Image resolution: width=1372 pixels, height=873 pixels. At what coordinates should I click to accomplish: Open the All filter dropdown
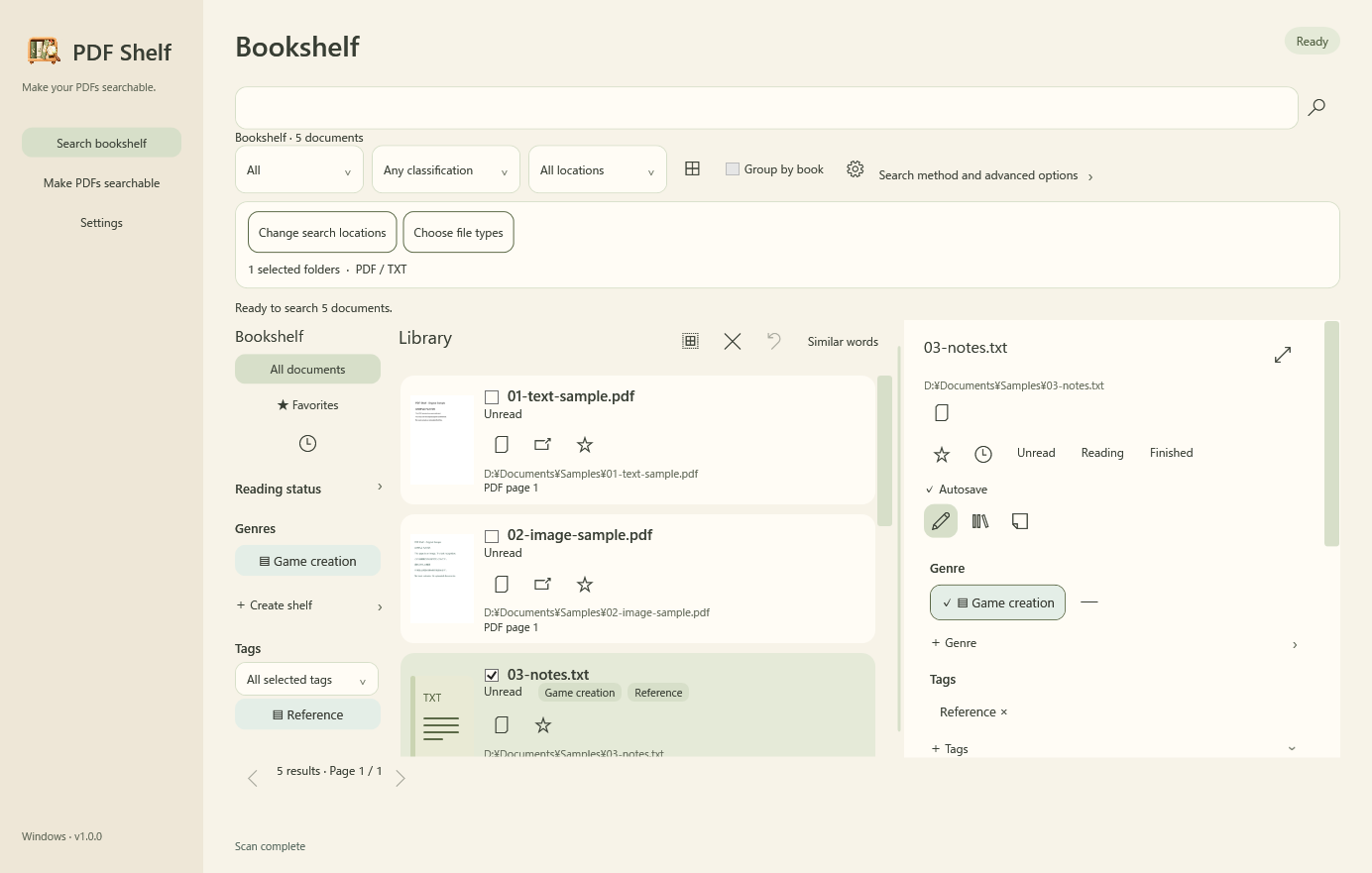pyautogui.click(x=299, y=170)
